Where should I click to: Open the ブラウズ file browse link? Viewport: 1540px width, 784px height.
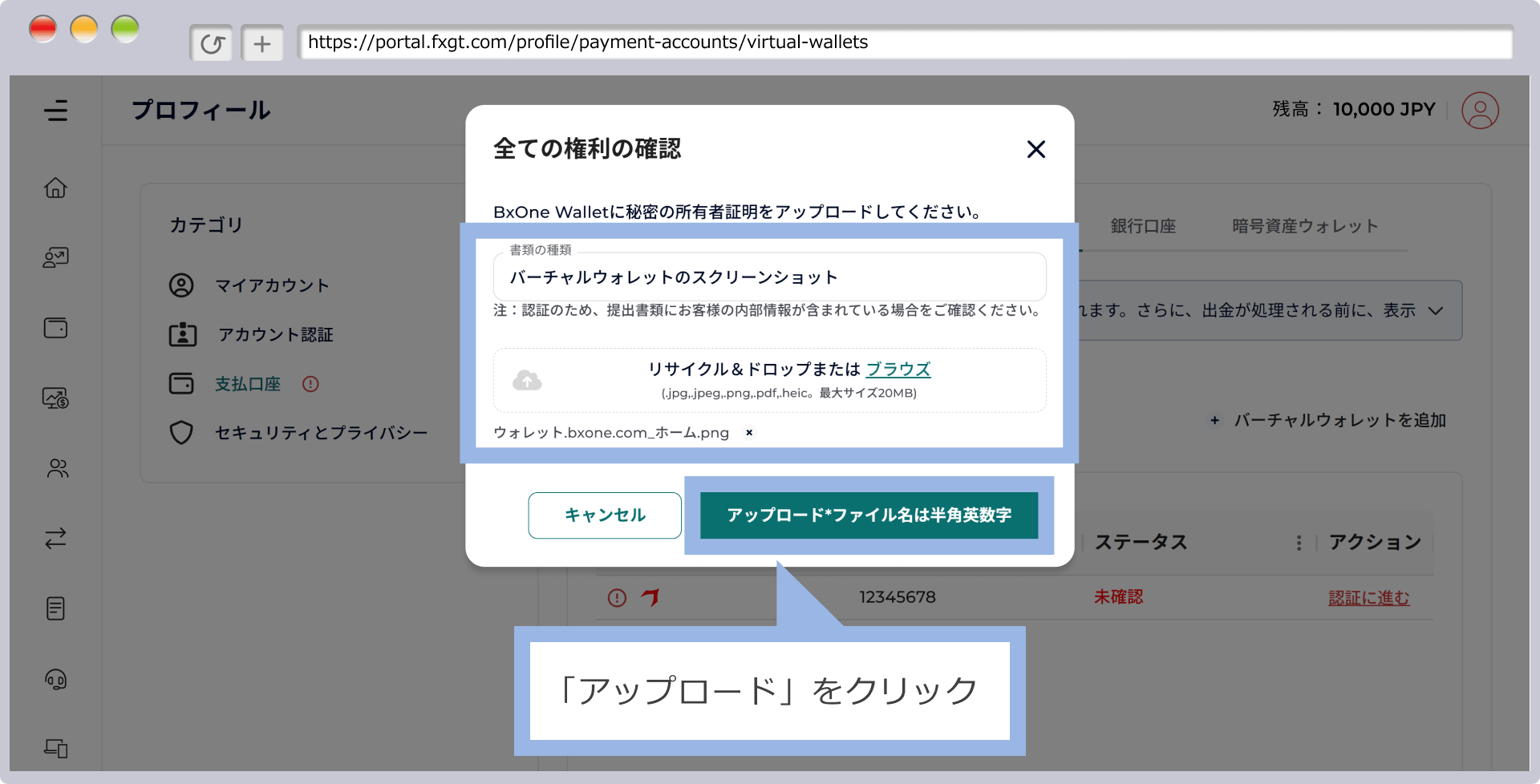click(899, 370)
